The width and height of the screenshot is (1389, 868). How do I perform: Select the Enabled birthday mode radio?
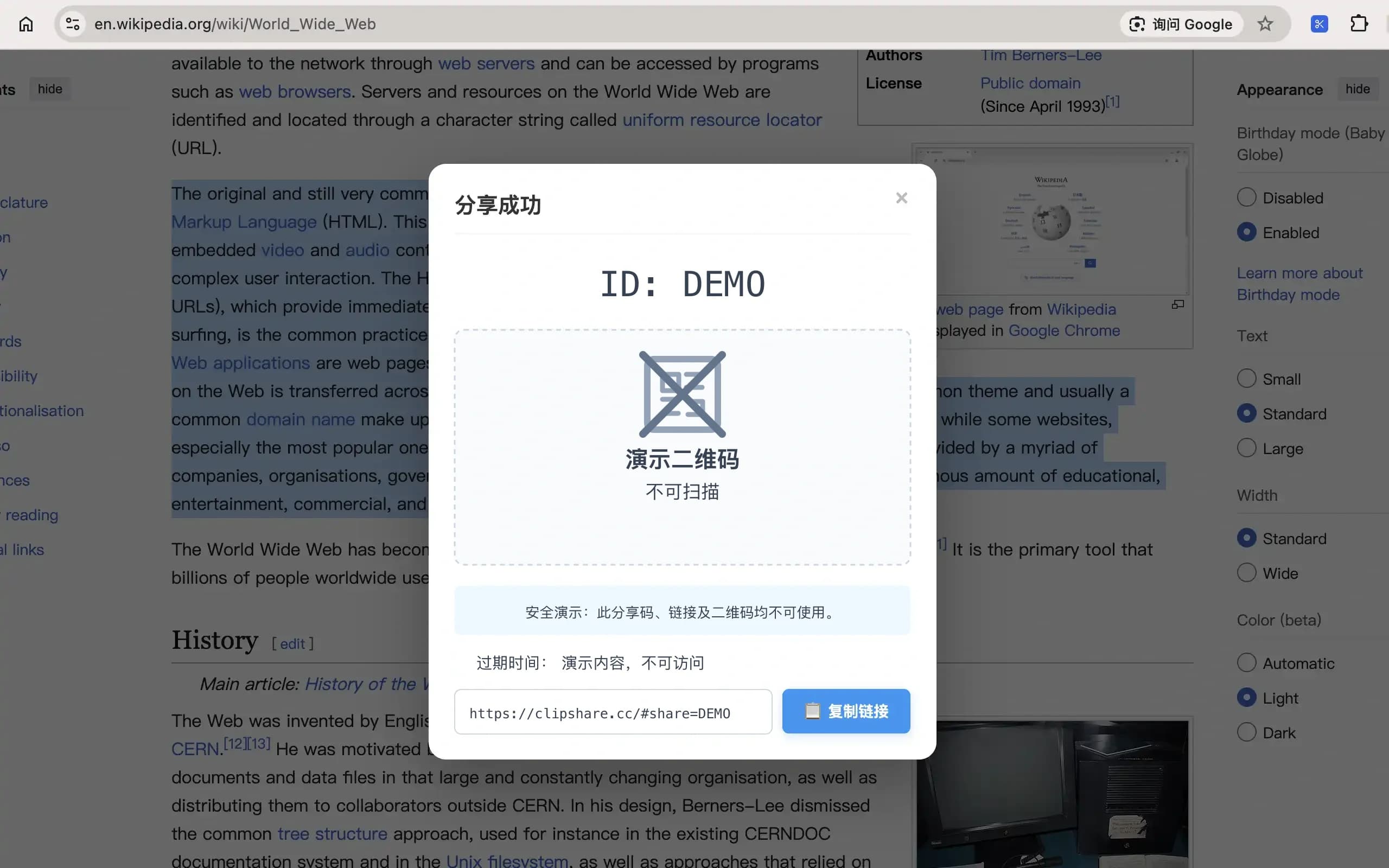tap(1246, 233)
